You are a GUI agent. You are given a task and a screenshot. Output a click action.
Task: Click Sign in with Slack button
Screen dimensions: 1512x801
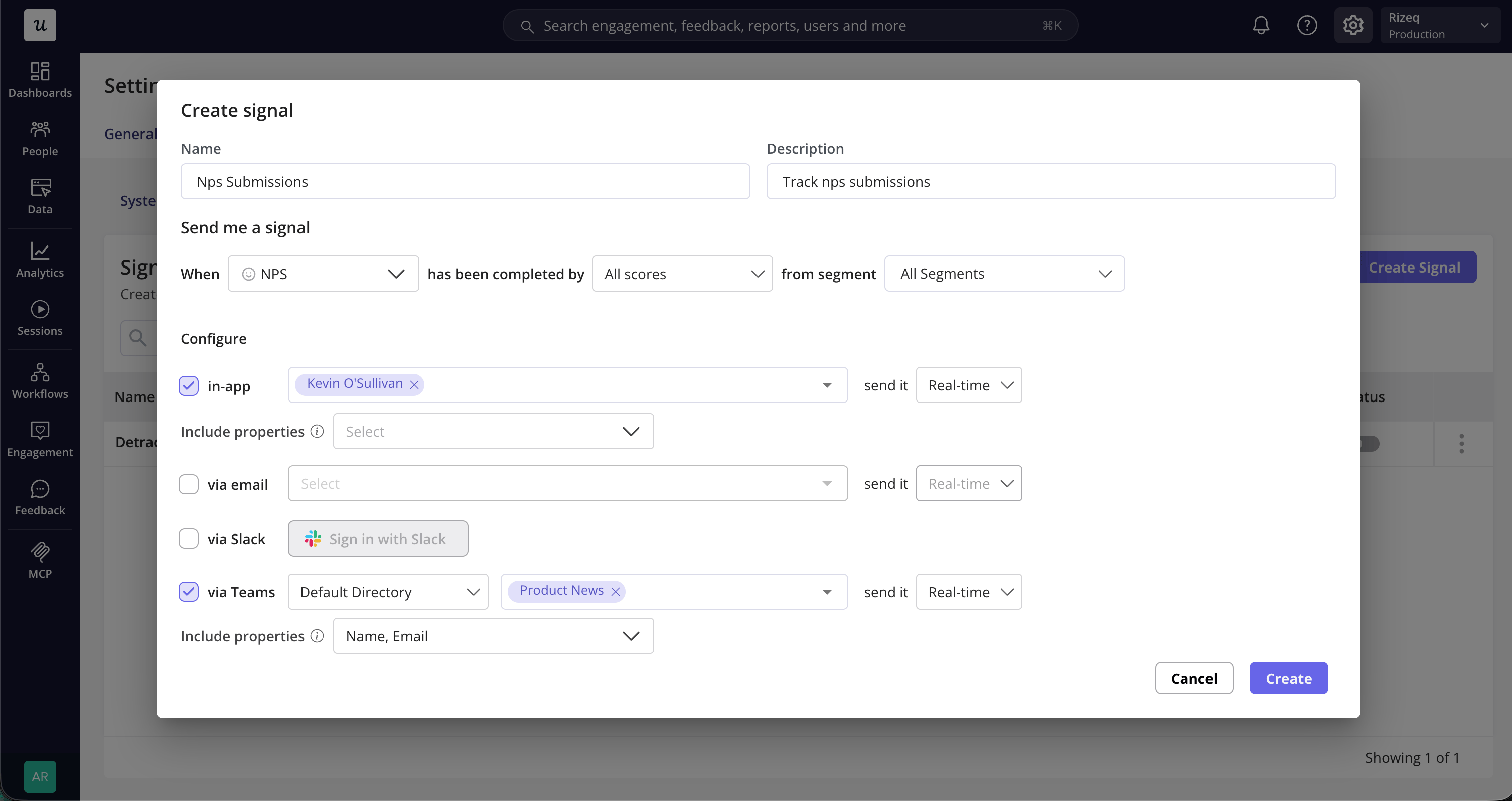tap(378, 539)
